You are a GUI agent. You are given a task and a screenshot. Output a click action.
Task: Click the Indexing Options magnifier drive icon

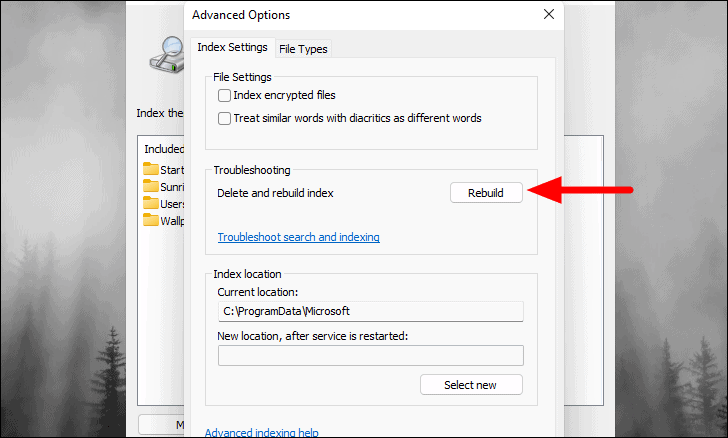pos(167,54)
